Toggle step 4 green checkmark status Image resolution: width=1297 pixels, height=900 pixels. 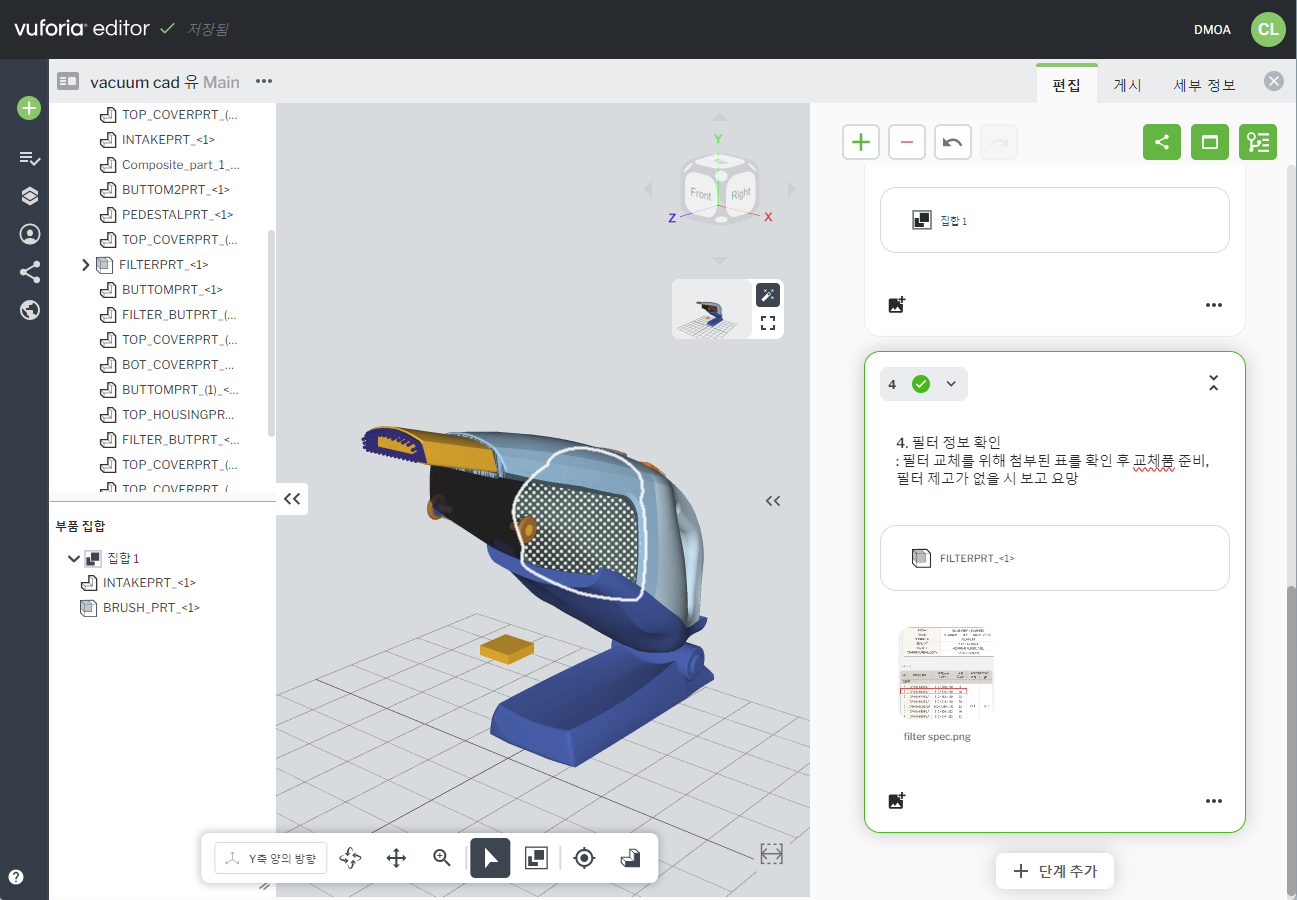(921, 384)
